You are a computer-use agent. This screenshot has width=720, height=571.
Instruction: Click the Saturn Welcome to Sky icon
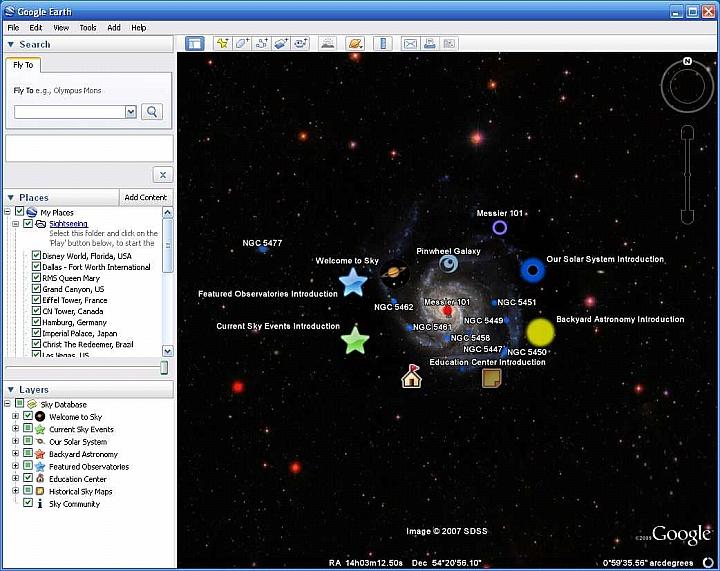[x=394, y=273]
